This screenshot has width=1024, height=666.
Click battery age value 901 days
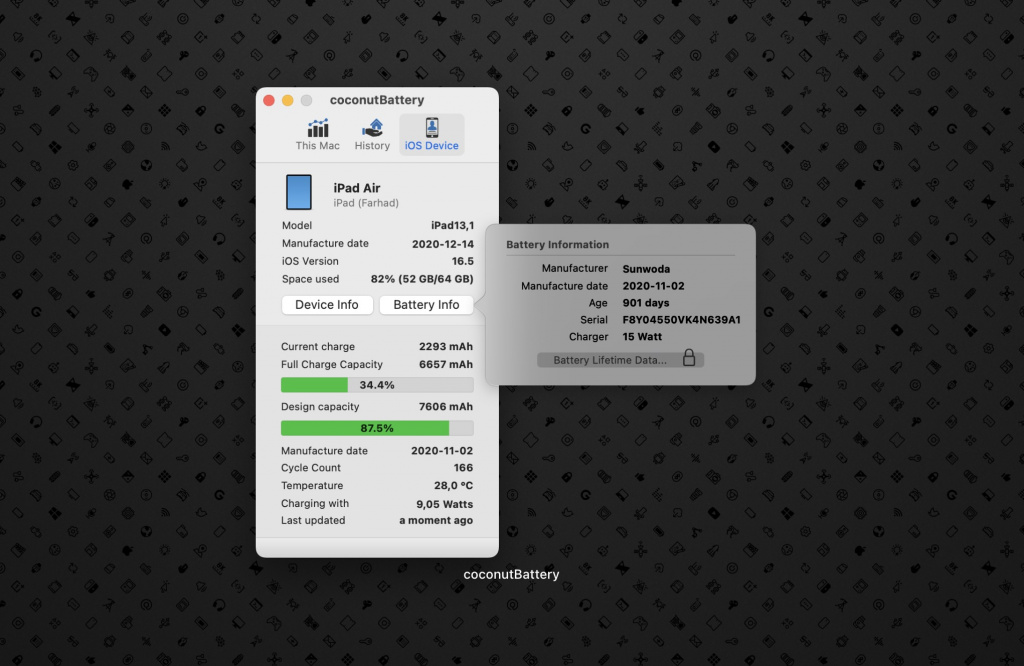coord(645,303)
